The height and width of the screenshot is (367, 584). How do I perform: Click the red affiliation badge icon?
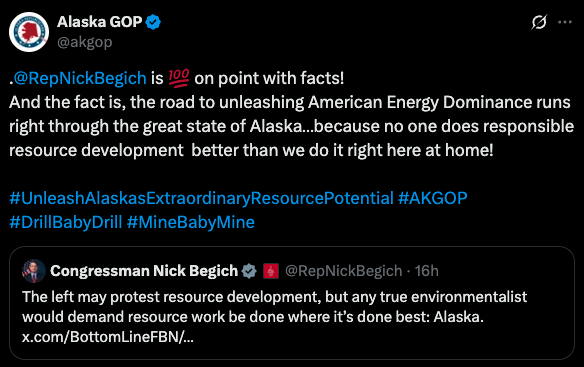271,271
